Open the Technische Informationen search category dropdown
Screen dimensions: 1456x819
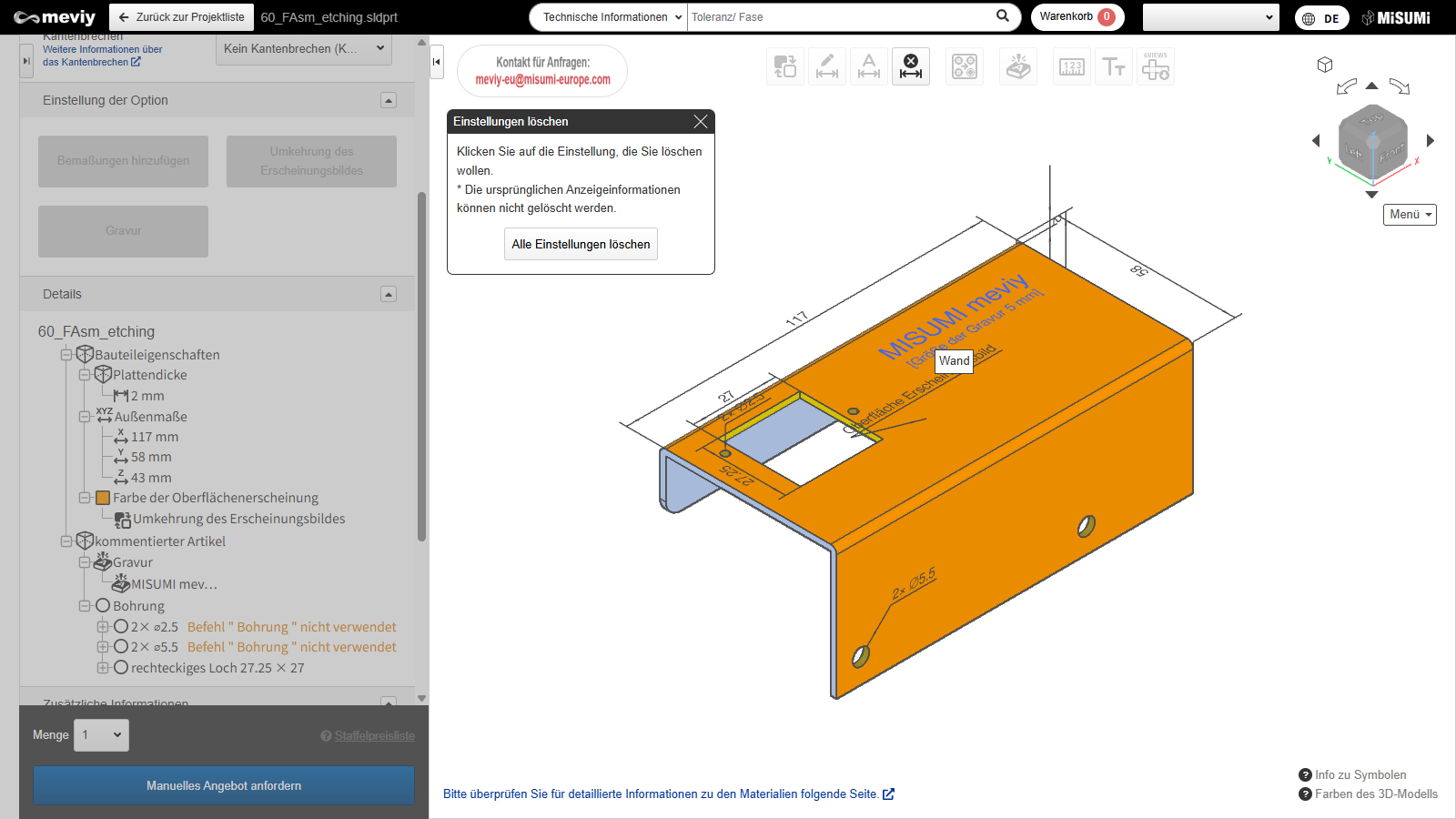tap(610, 17)
